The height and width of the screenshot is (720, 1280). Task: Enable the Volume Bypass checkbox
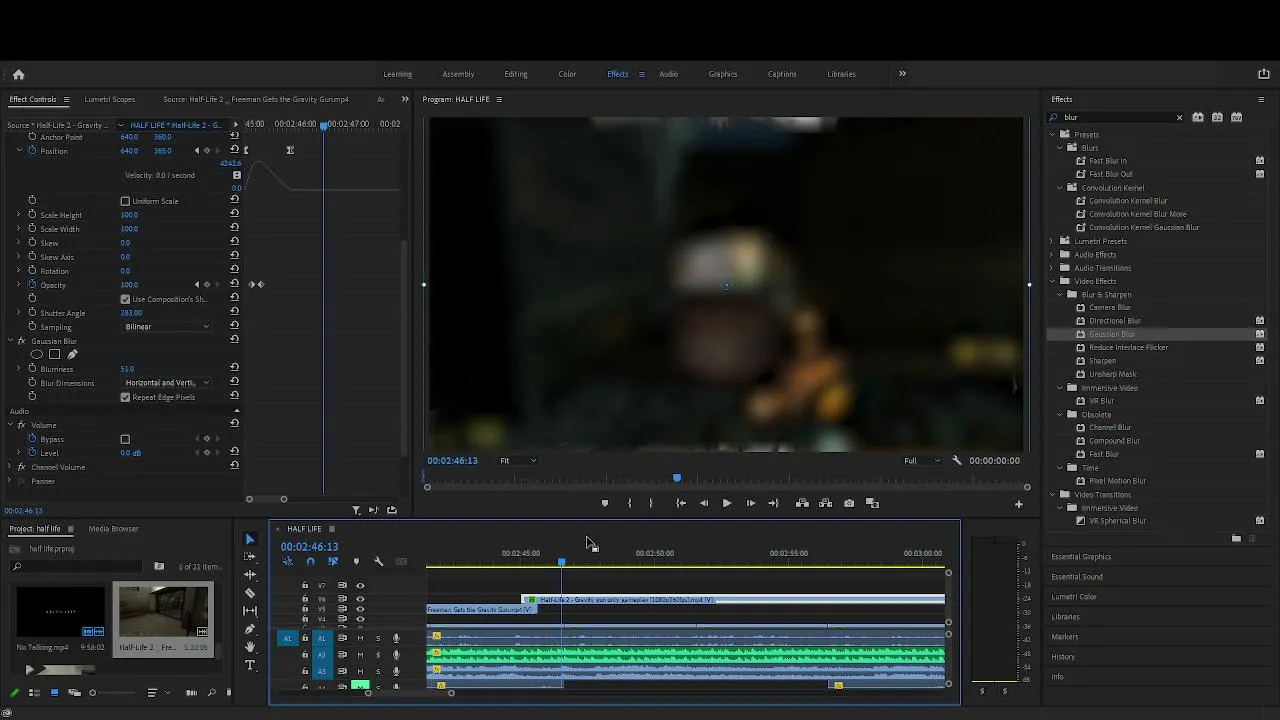pos(125,439)
